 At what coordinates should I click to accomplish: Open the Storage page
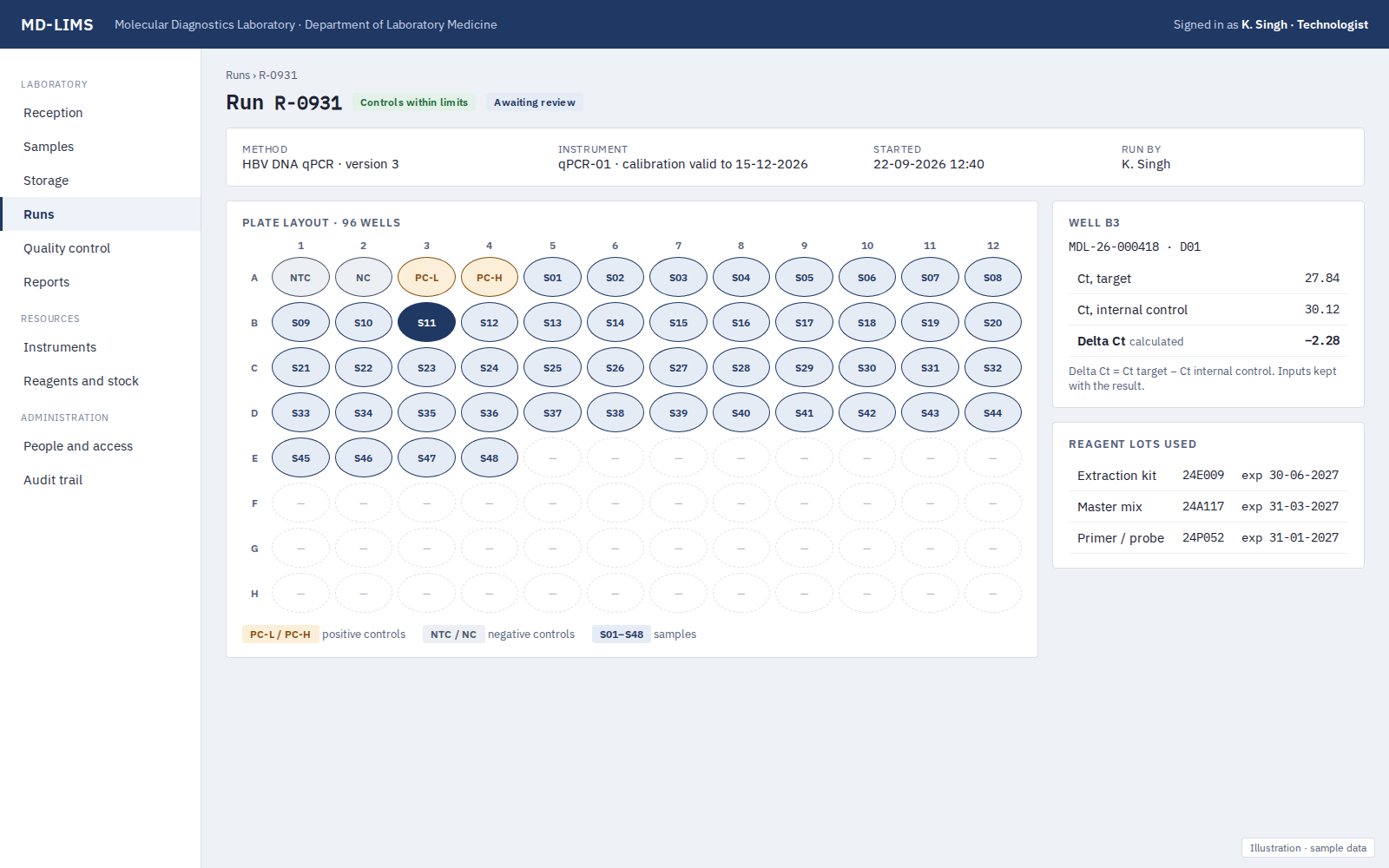100,181
